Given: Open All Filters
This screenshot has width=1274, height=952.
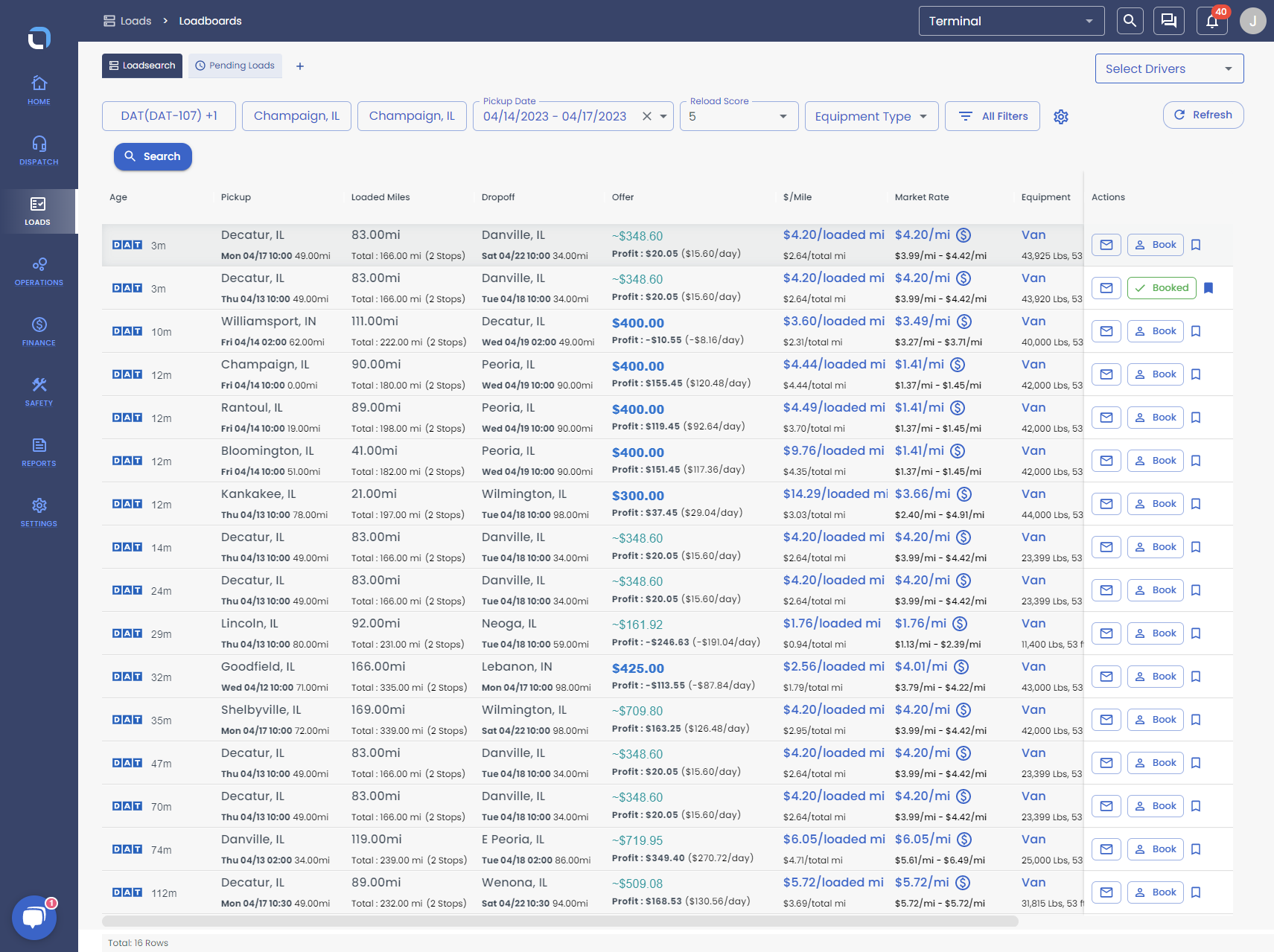Looking at the screenshot, I should [x=993, y=116].
